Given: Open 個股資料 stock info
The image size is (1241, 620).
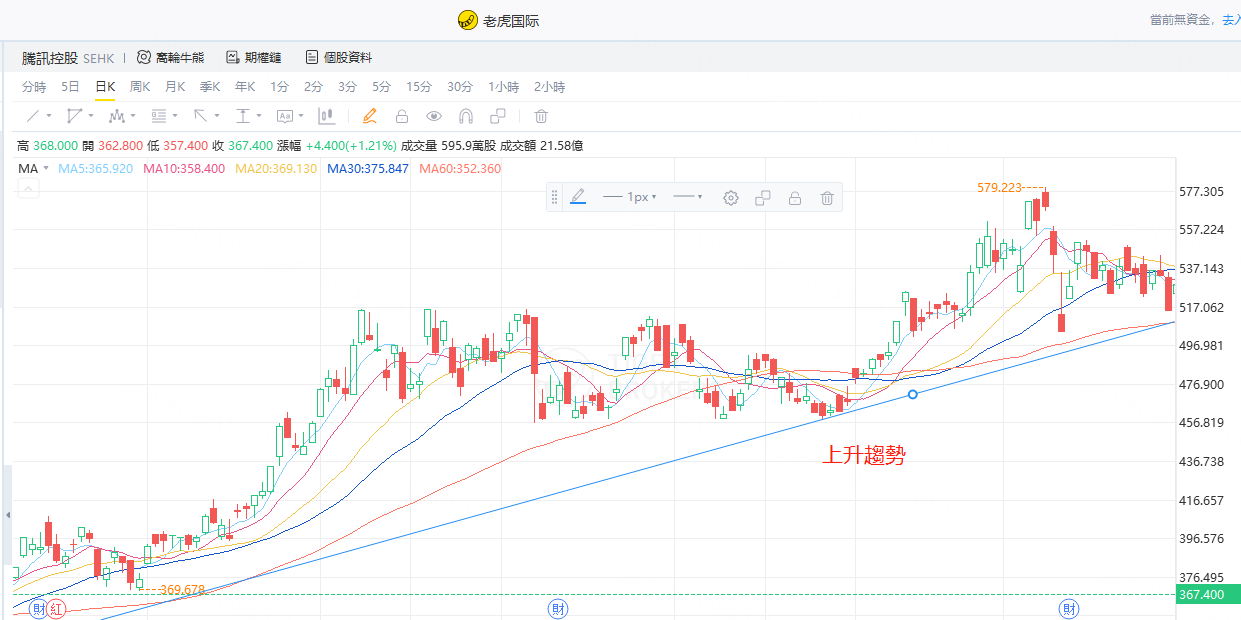Looking at the screenshot, I should coord(338,58).
